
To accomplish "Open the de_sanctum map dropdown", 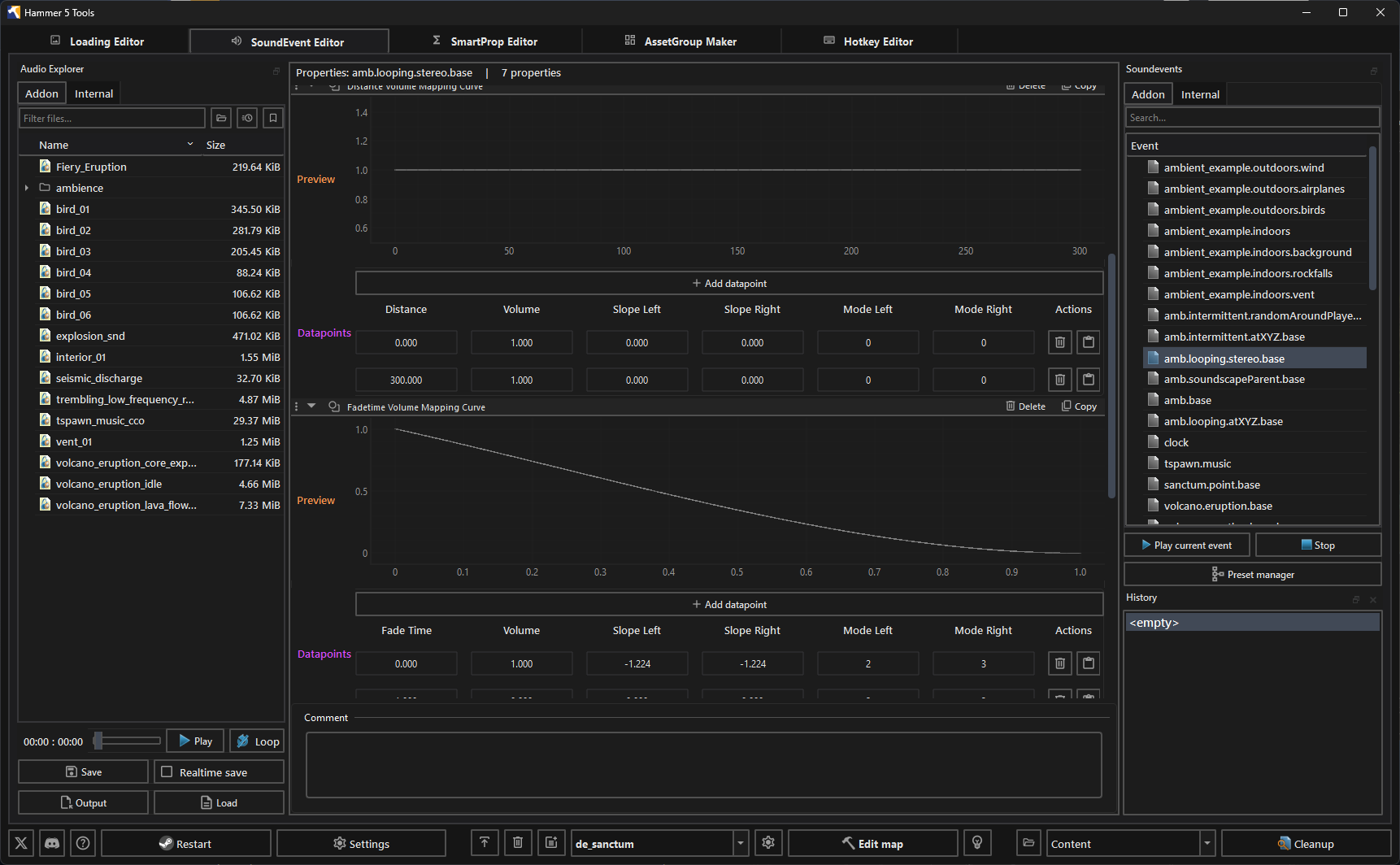I will (738, 843).
